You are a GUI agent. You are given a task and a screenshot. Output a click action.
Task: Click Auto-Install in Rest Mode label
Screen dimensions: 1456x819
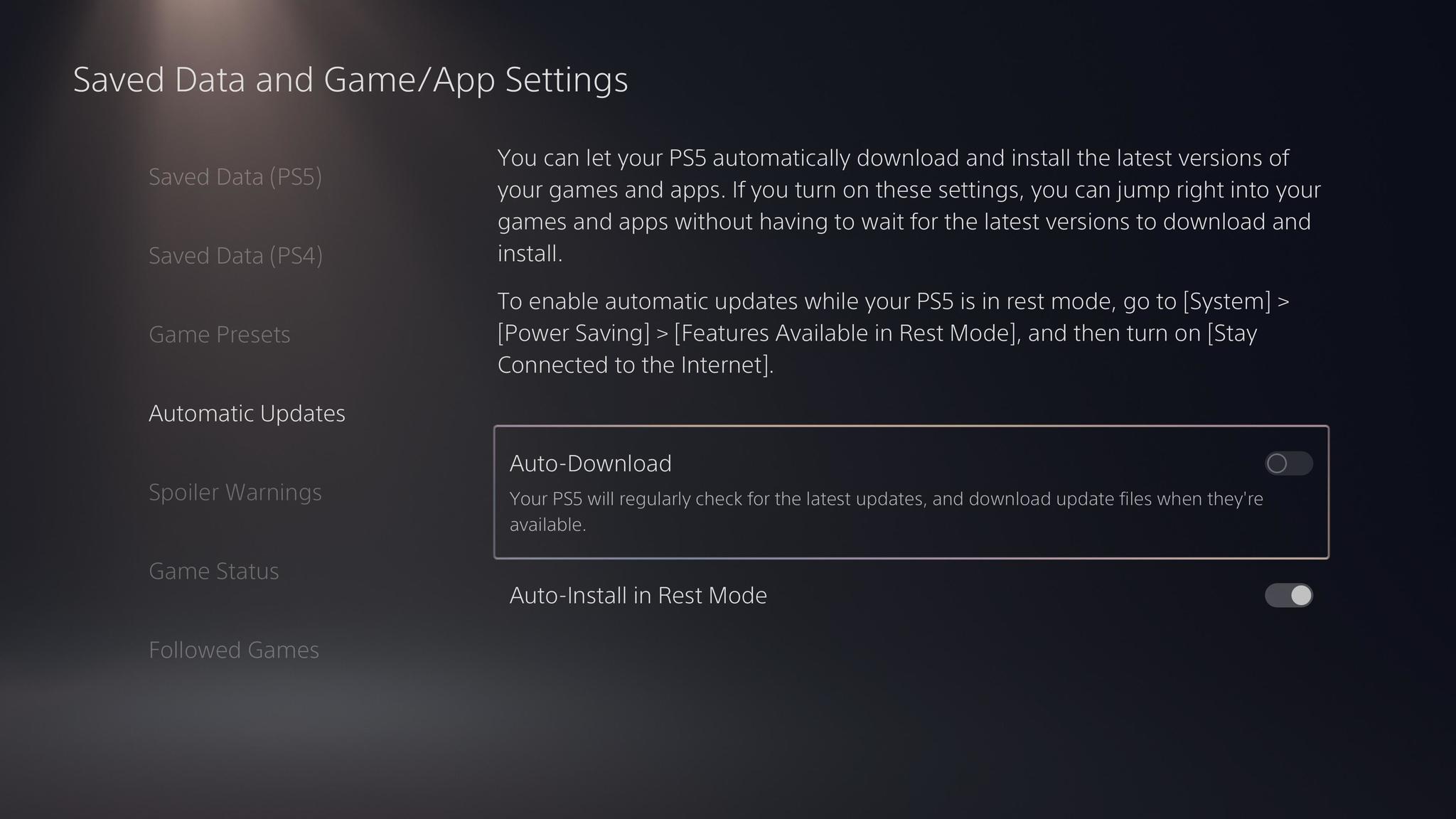click(638, 595)
